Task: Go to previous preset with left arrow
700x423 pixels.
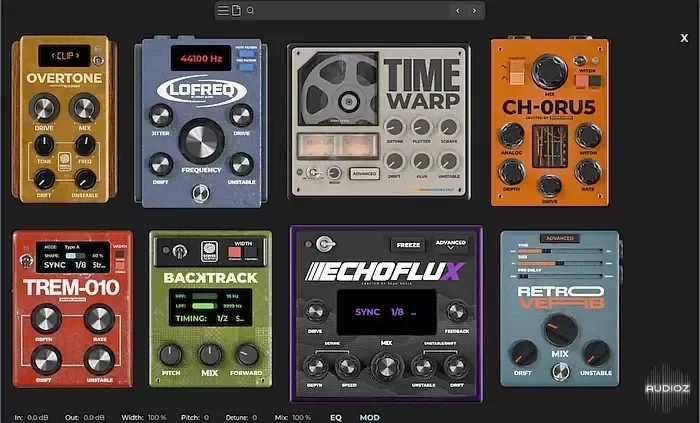Action: (x=458, y=10)
